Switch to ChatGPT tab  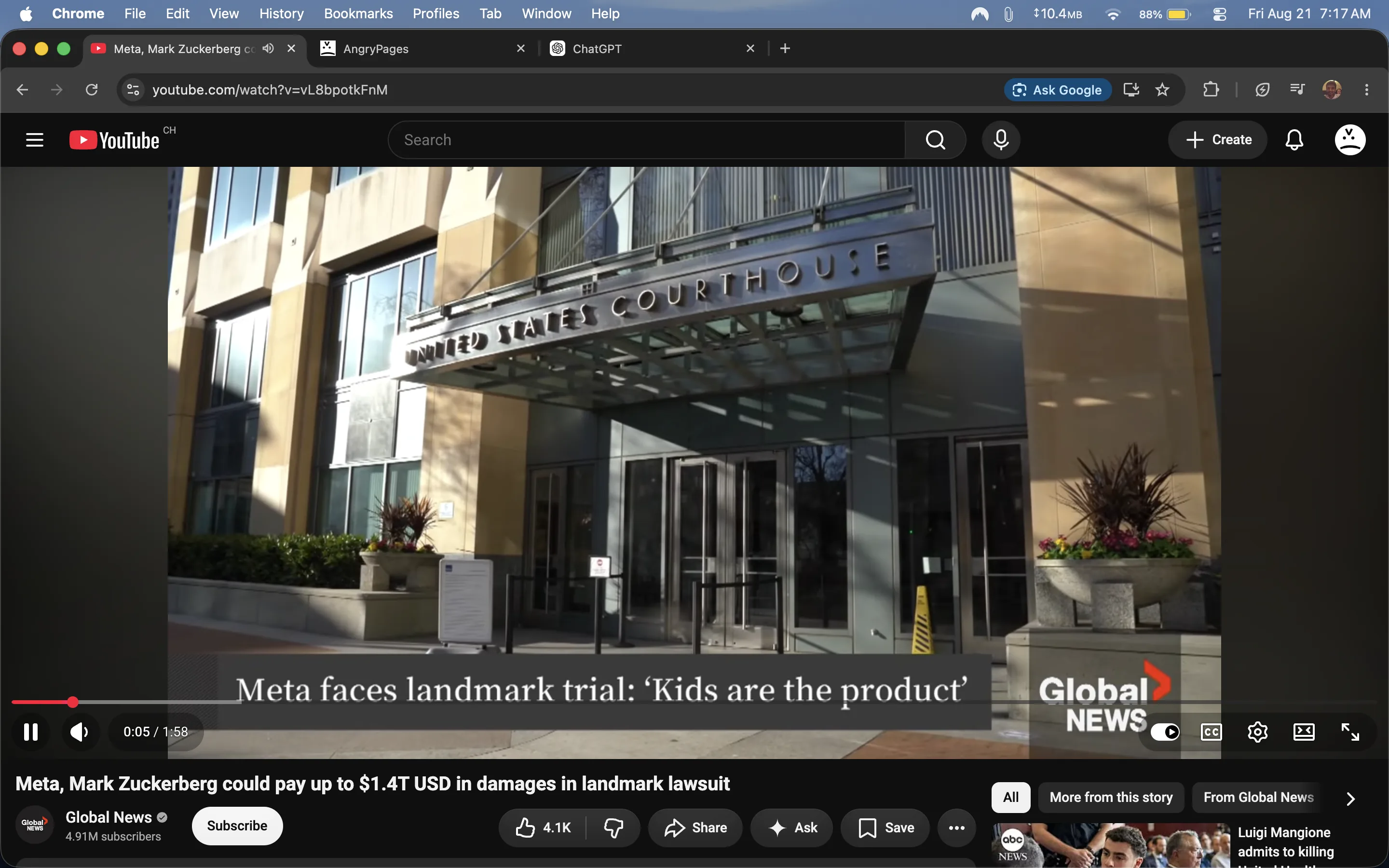653,49
